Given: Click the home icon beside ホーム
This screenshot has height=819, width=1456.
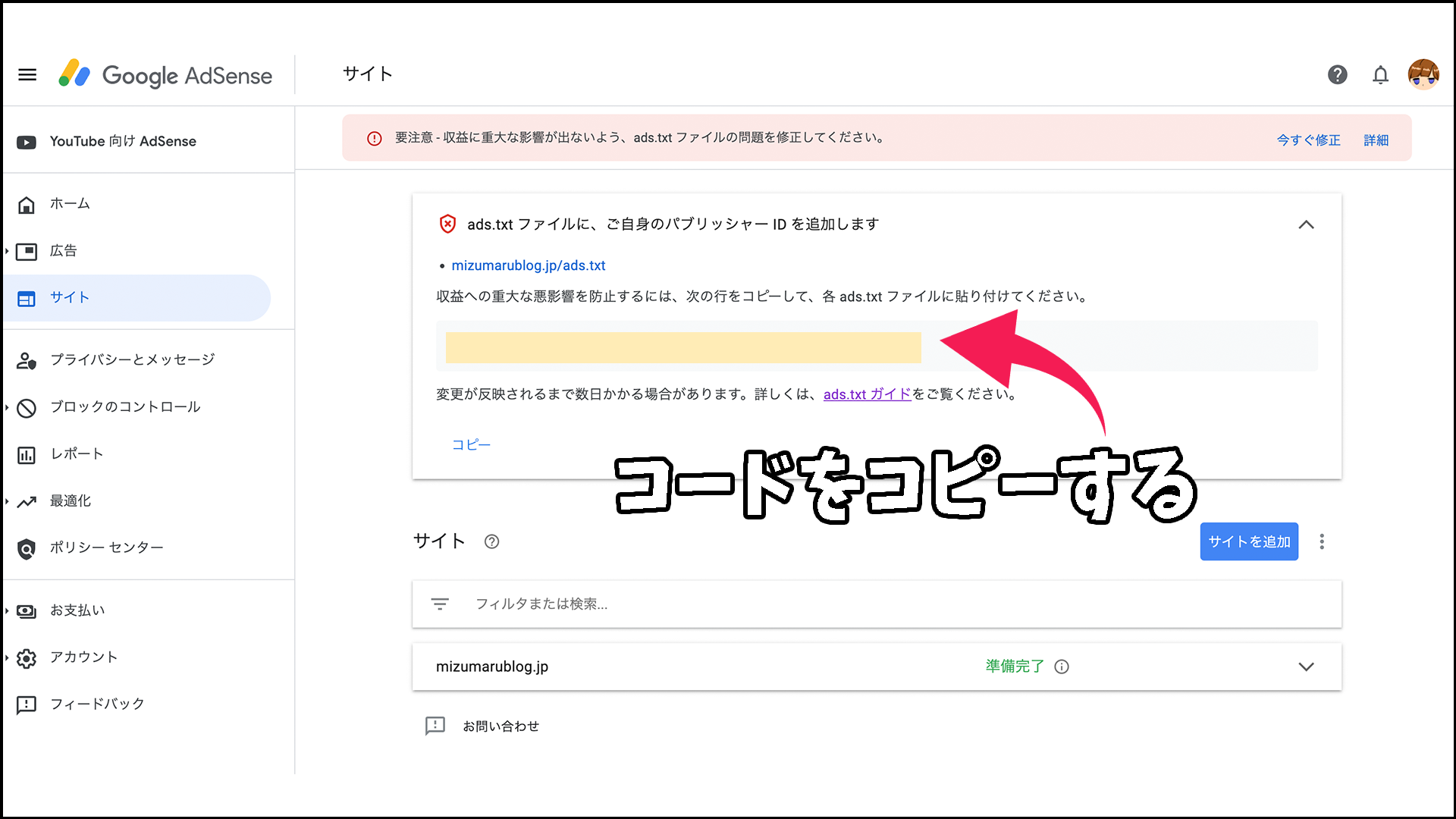Looking at the screenshot, I should point(27,205).
